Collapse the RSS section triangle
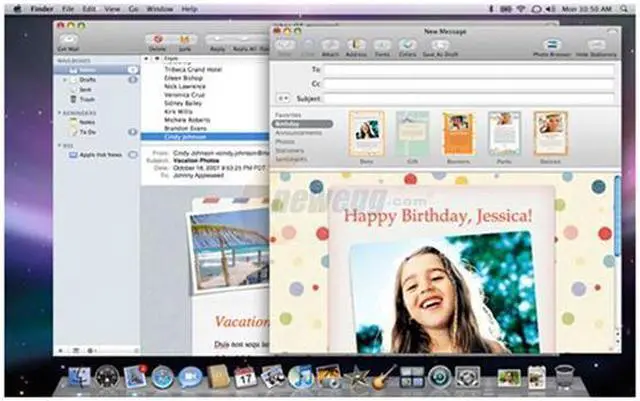Screen dimensions: 640x401 59,145
